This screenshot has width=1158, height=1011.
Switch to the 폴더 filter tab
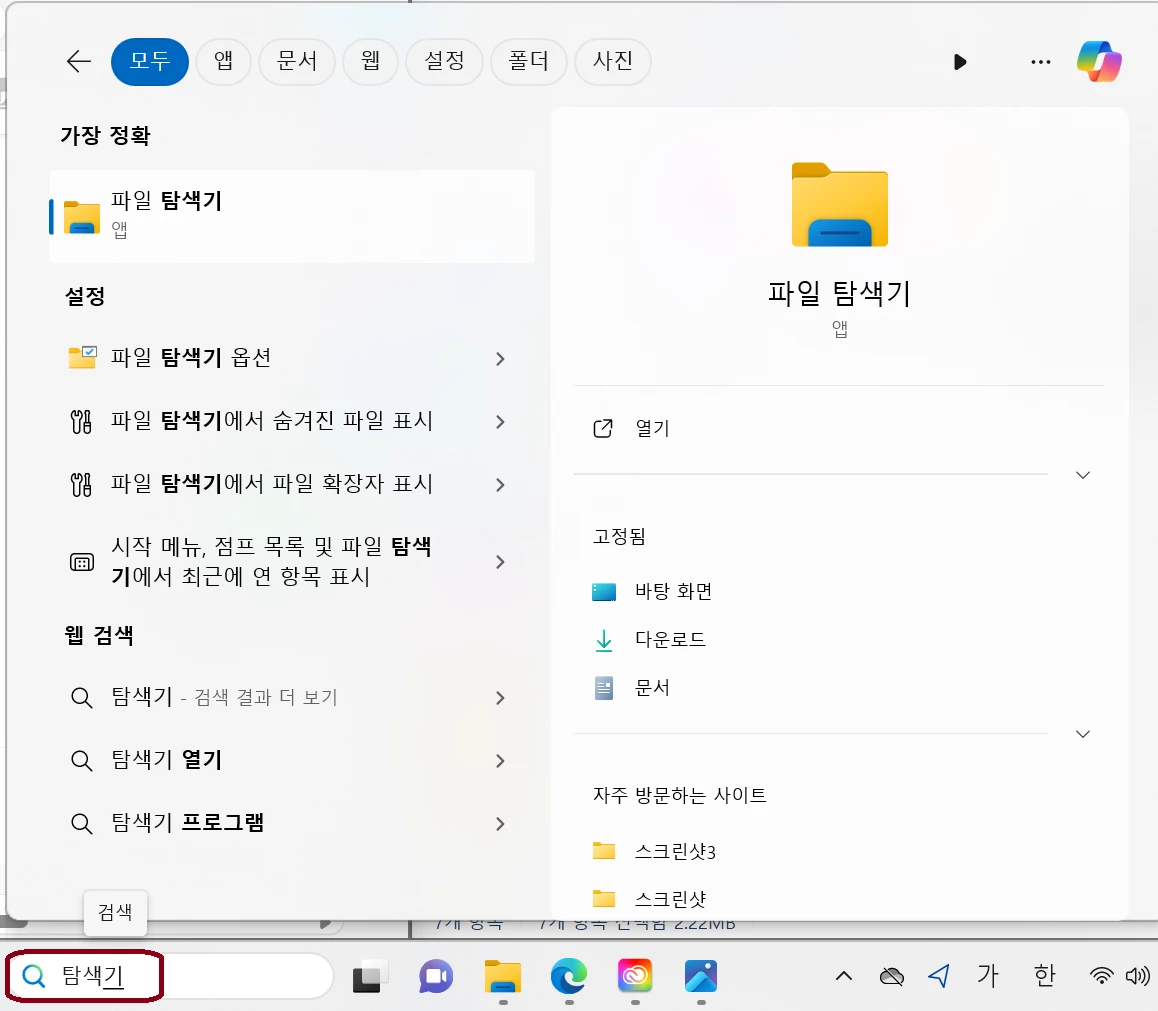click(x=529, y=61)
